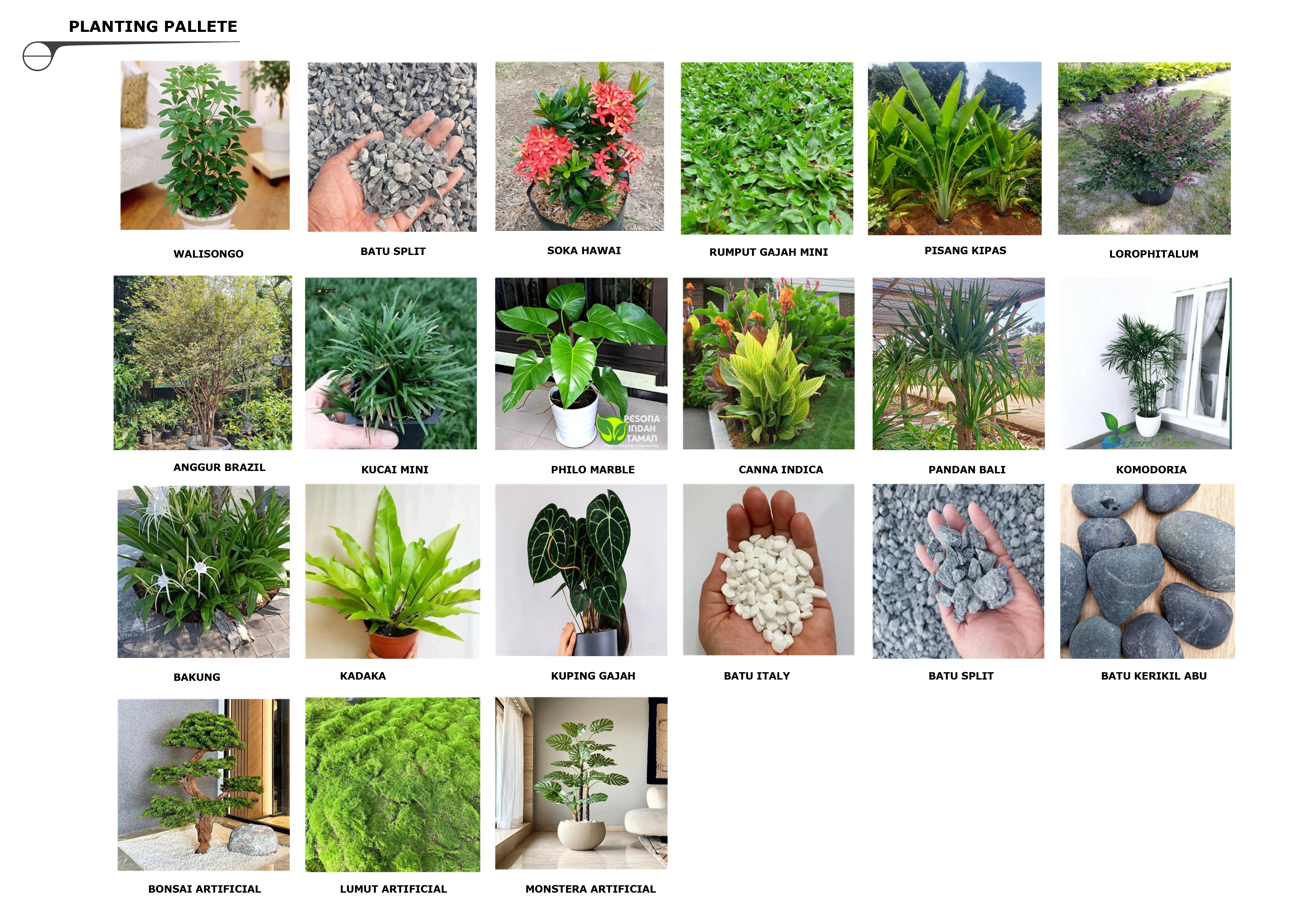This screenshot has height=924, width=1307.
Task: Open the Canna Indica image
Action: click(768, 363)
